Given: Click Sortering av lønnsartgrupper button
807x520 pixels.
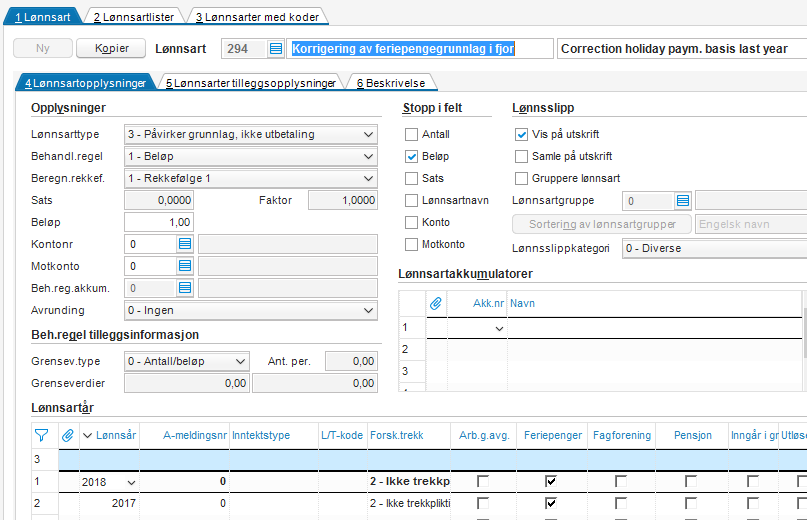Looking at the screenshot, I should (602, 224).
